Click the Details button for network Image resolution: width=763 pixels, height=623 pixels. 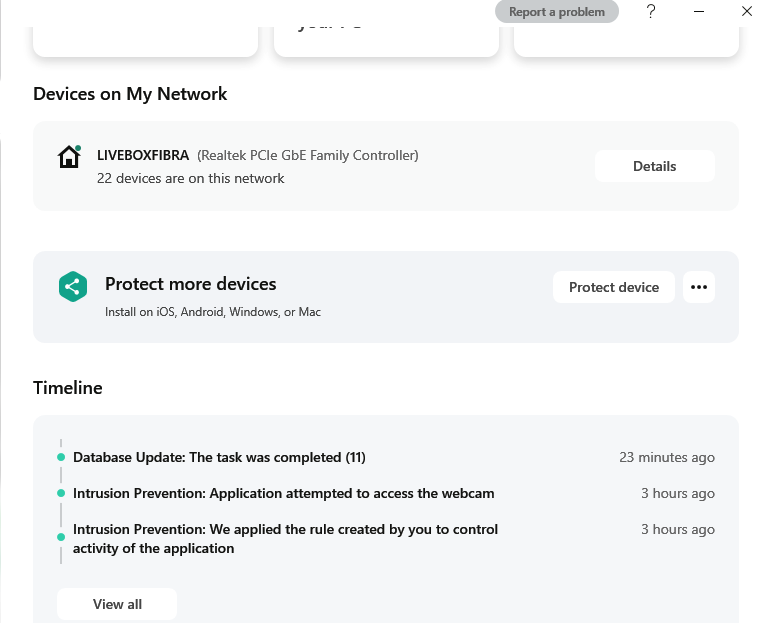pyautogui.click(x=654, y=166)
